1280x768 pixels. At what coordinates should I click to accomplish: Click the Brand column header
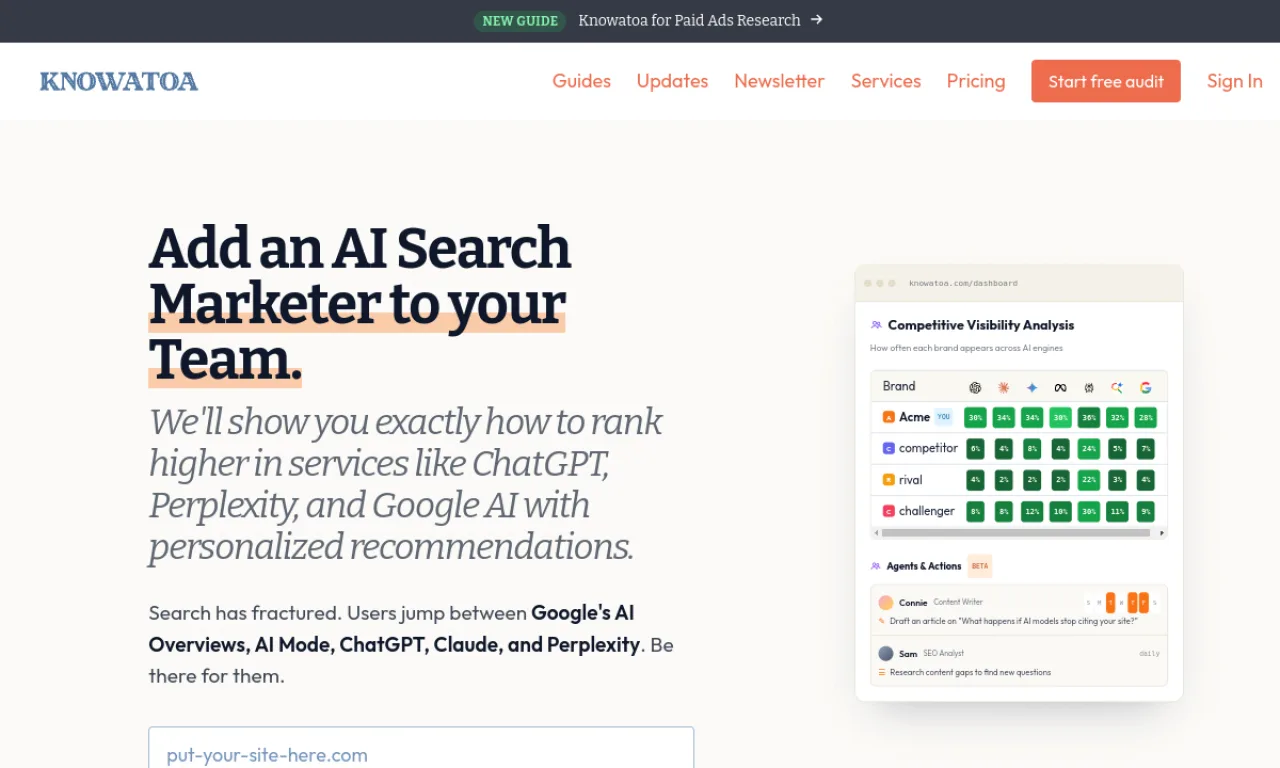point(899,386)
